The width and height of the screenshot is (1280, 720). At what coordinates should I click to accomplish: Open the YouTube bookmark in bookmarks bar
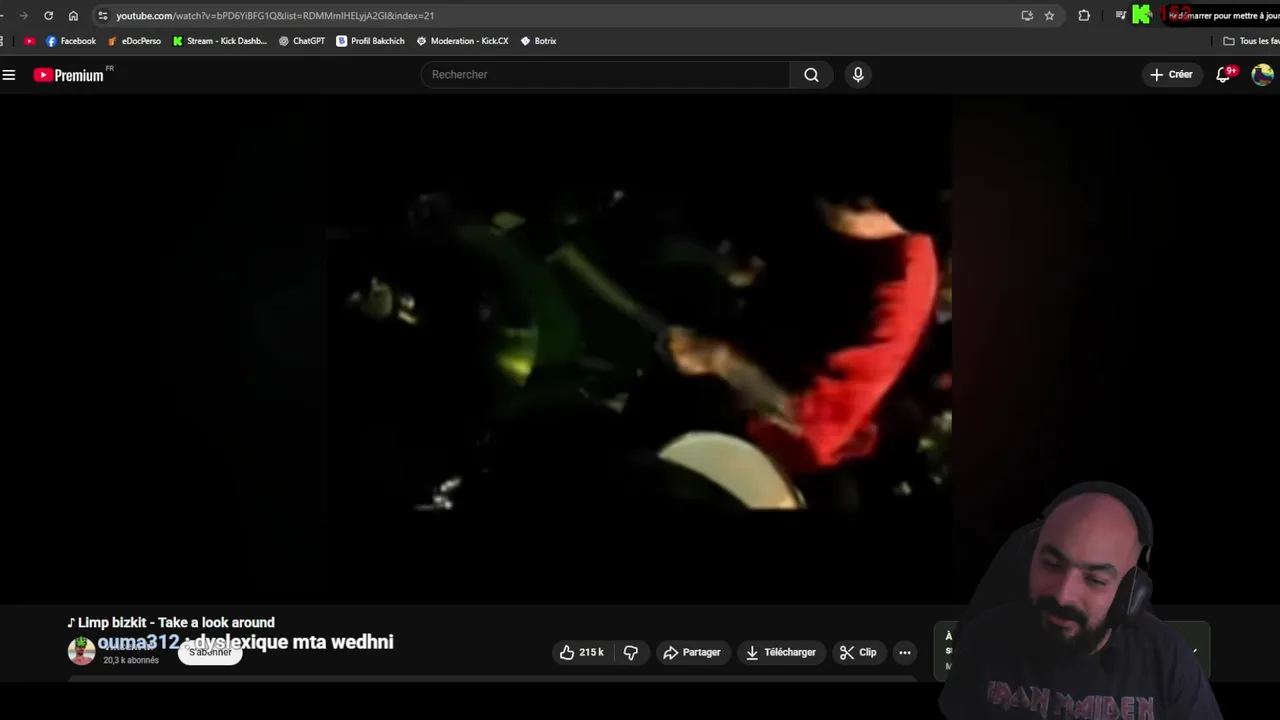[x=29, y=41]
